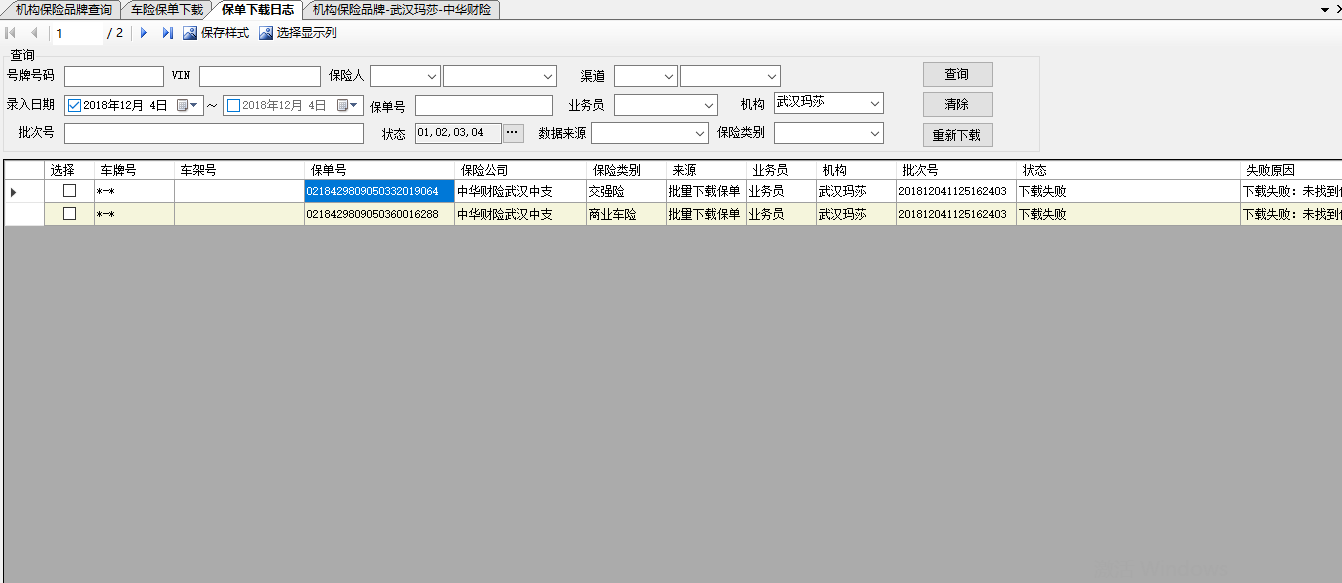Click the 选择显示列 choose columns icon
1342x583 pixels.
(x=266, y=33)
